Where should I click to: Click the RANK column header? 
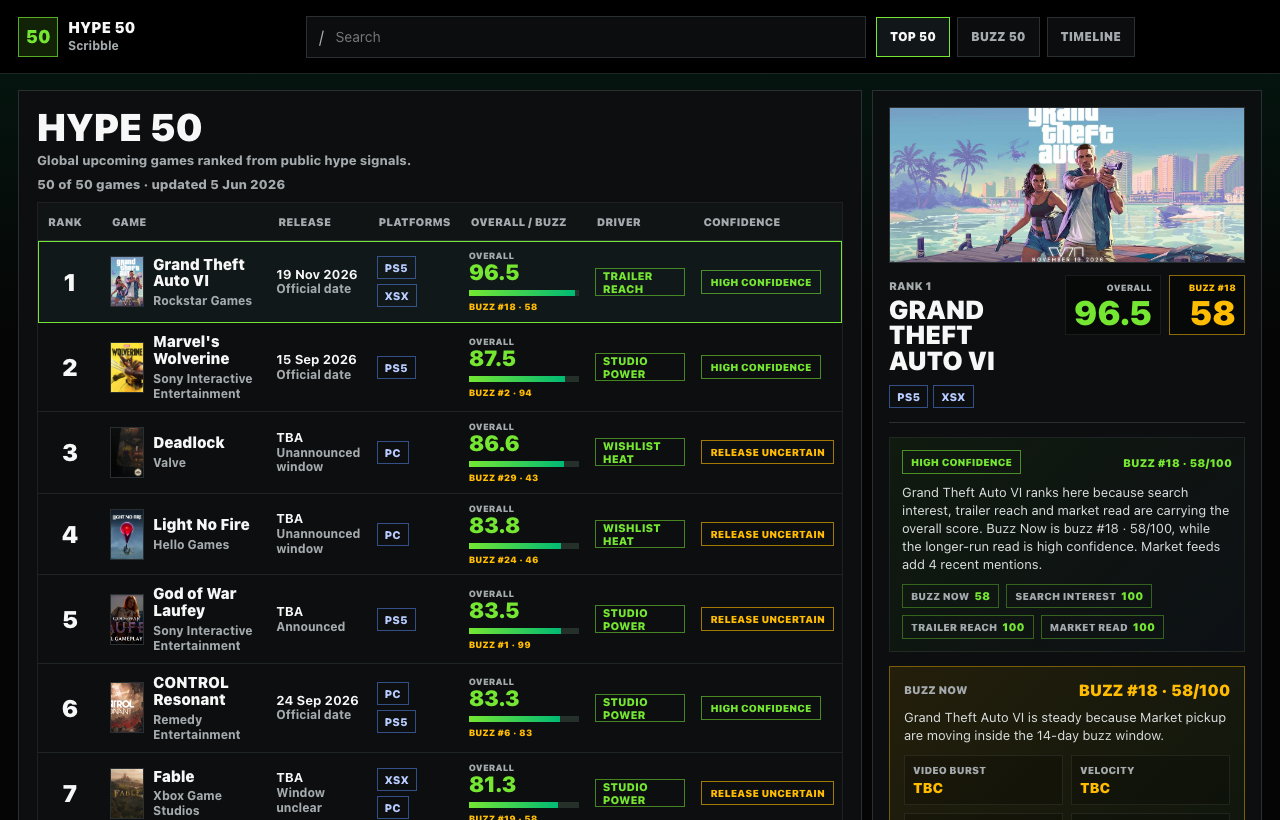click(65, 222)
